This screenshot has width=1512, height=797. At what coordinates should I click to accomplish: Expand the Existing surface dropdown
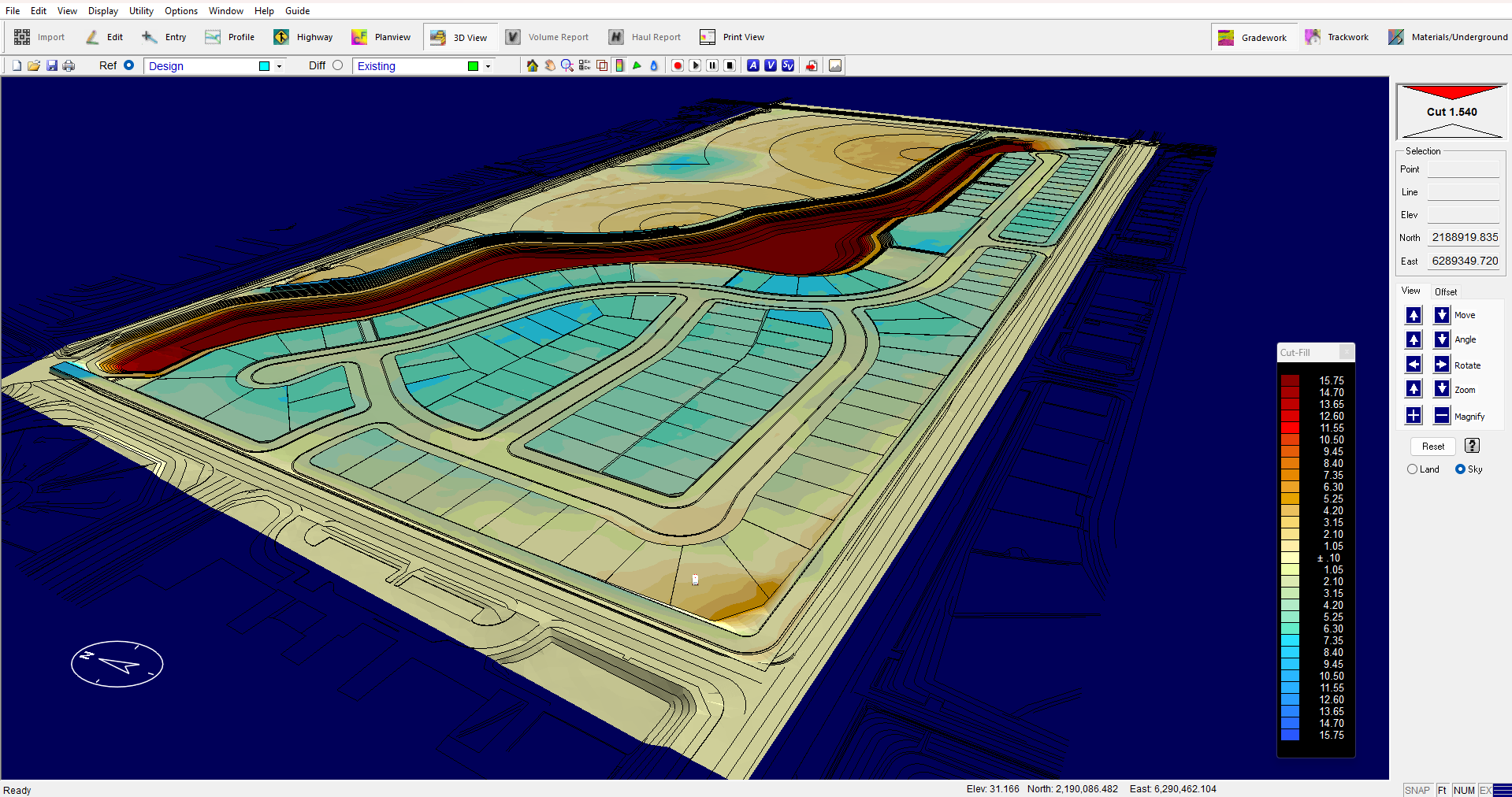click(488, 66)
